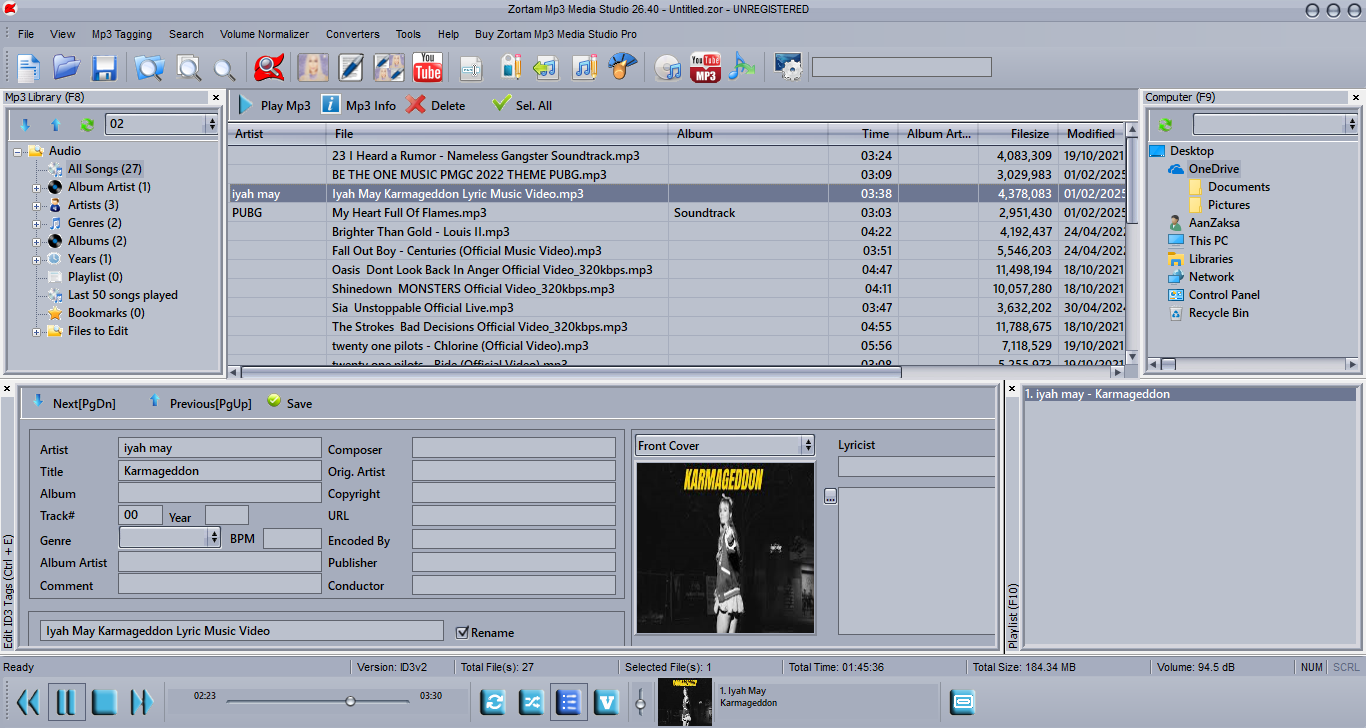This screenshot has width=1366, height=728.
Task: Click the Sel. All button
Action: [522, 105]
